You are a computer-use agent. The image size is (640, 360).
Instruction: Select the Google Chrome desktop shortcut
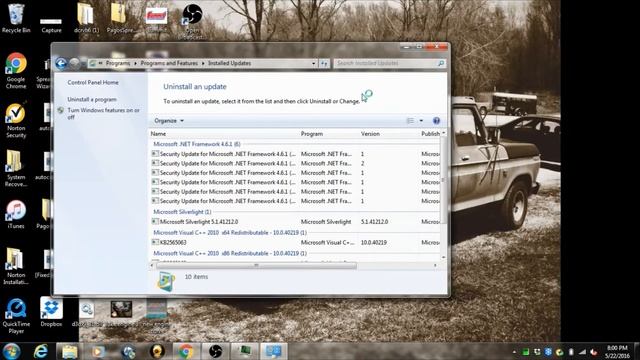[x=16, y=71]
